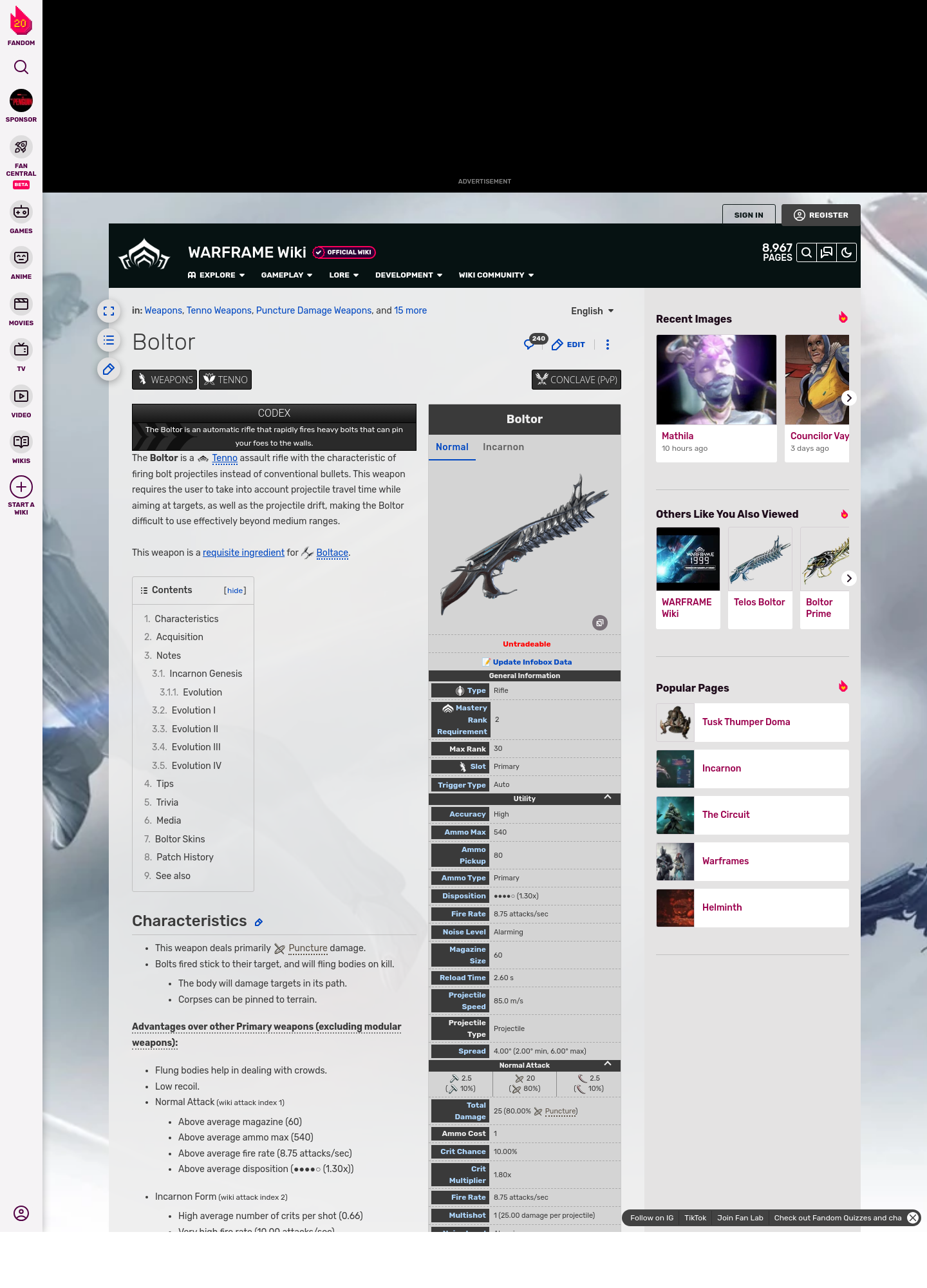The image size is (927, 1288).
Task: Open the Tenno navigation tab
Action: coord(225,380)
